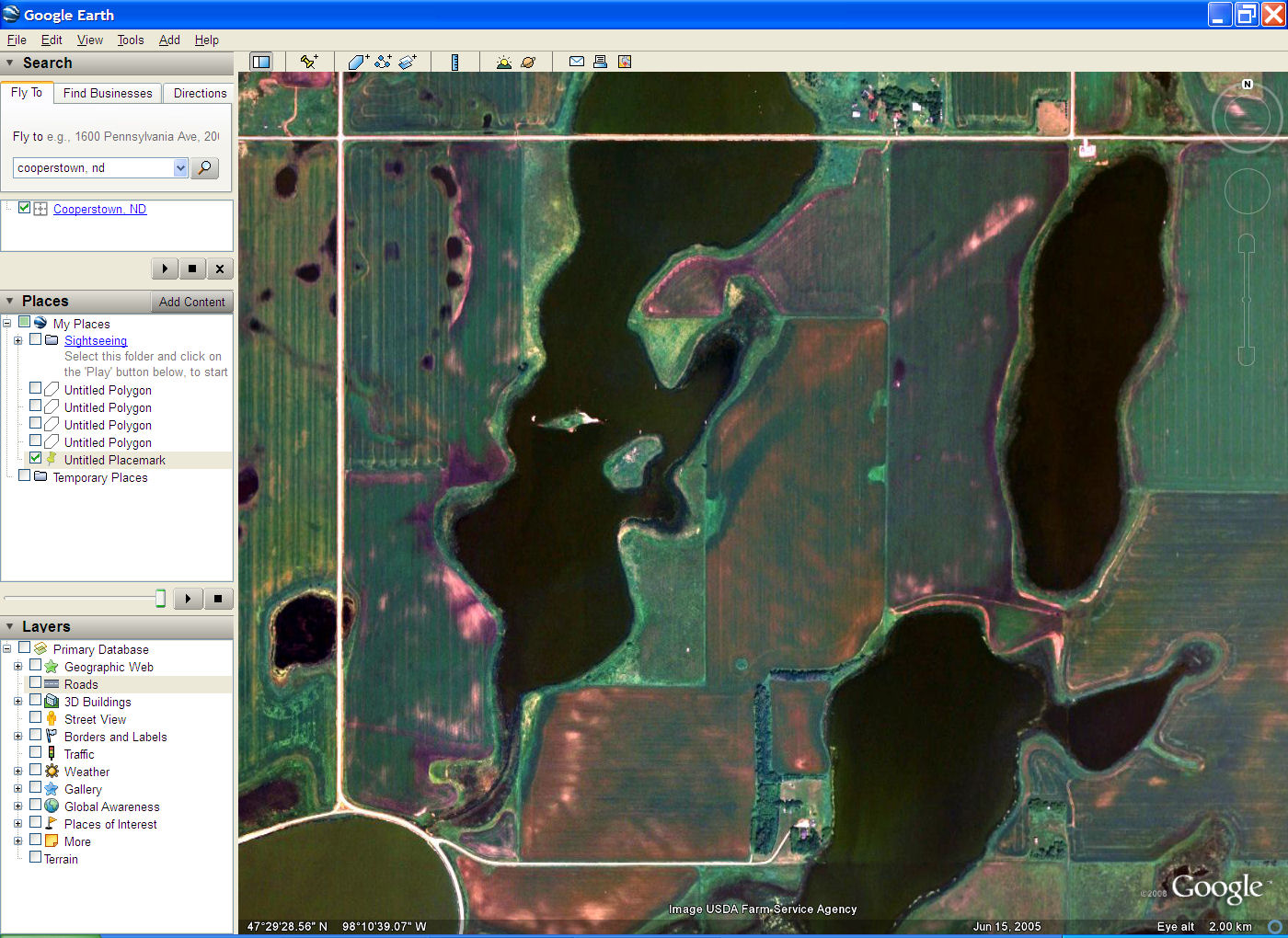The height and width of the screenshot is (938, 1288).
Task: Clear search results with X button
Action: tap(219, 269)
